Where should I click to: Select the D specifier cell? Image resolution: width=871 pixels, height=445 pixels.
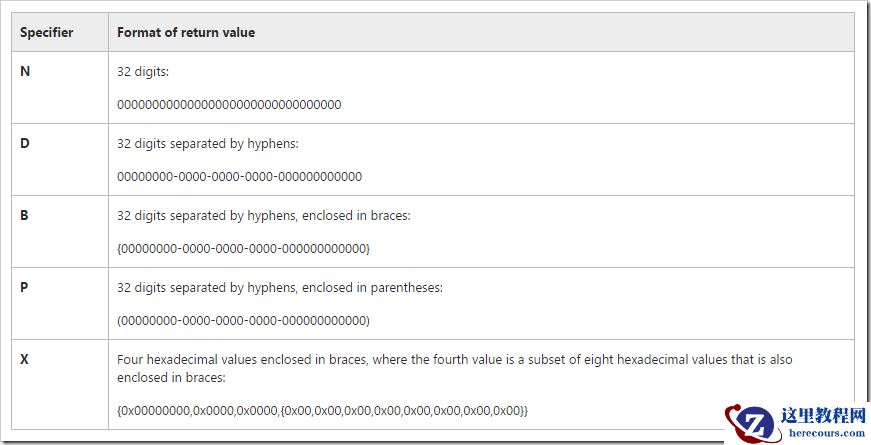25,143
